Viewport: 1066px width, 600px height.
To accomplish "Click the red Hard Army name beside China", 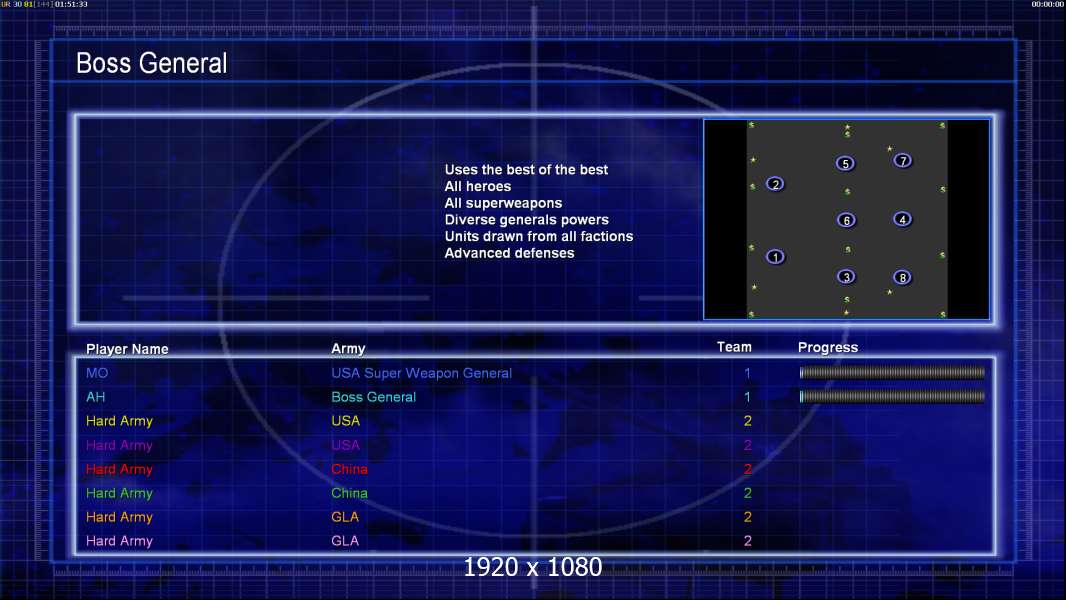I will click(x=119, y=470).
